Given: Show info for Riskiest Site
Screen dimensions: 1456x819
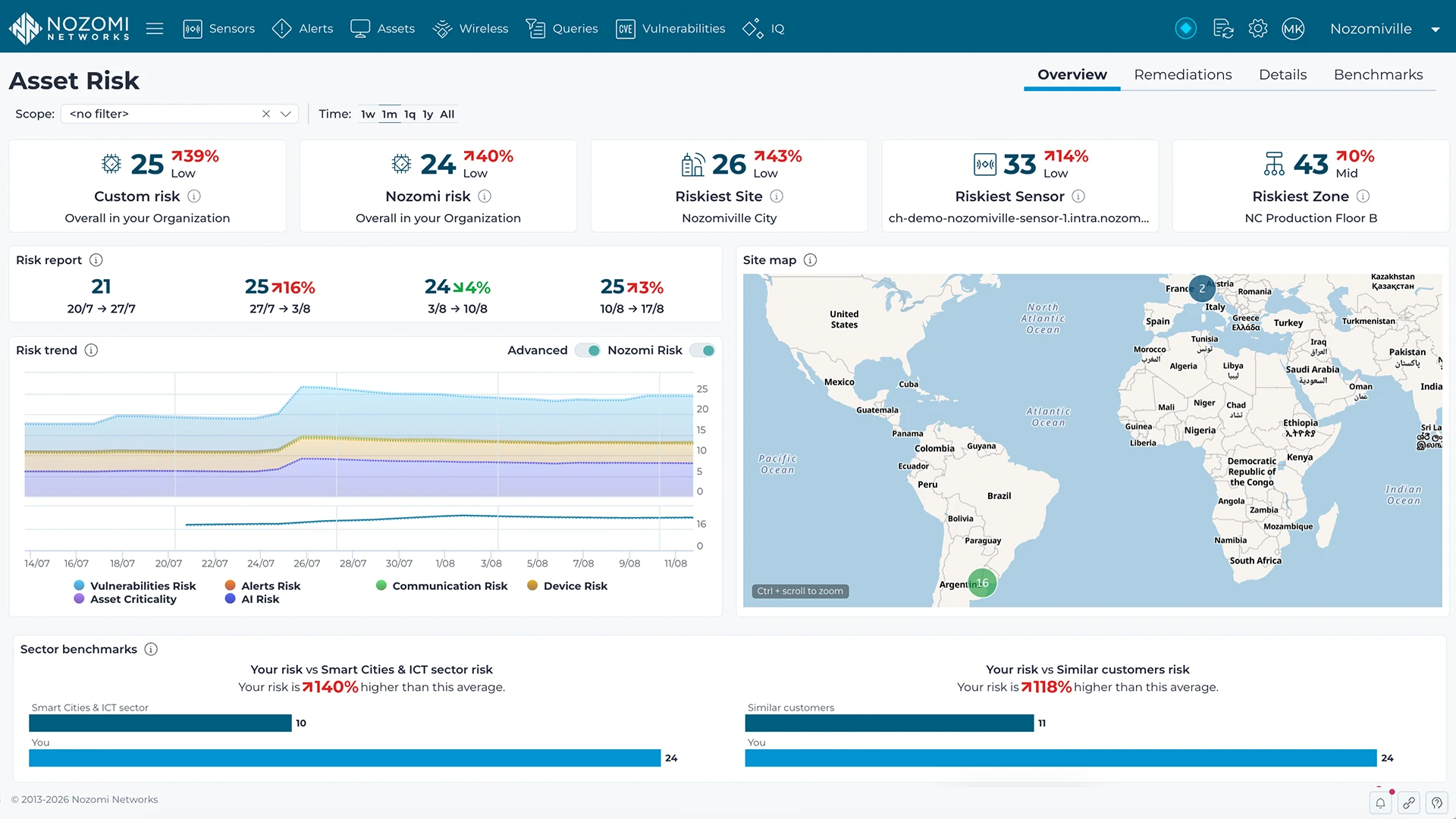Looking at the screenshot, I should click(x=777, y=196).
